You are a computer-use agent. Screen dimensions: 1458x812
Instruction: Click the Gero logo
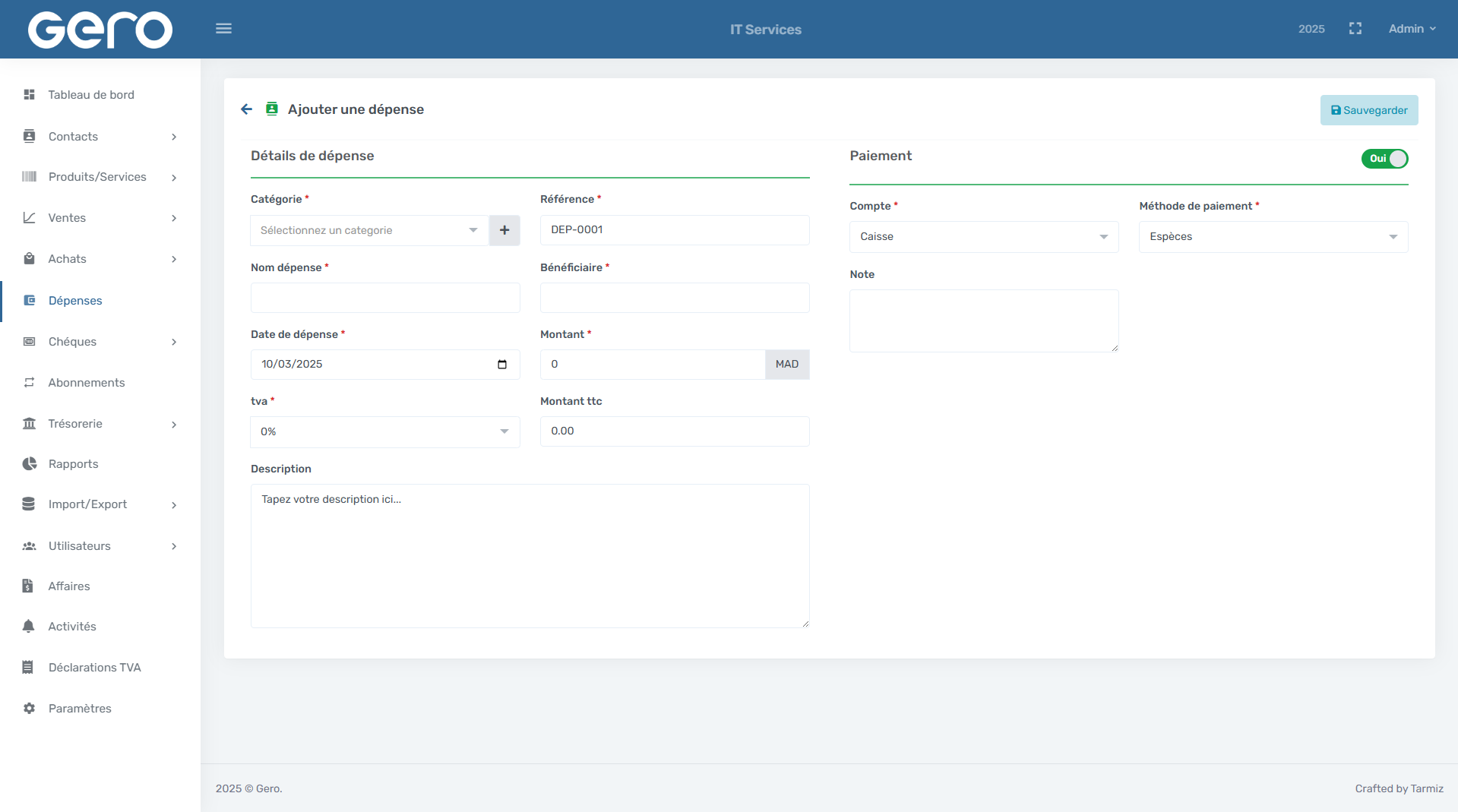pos(100,30)
